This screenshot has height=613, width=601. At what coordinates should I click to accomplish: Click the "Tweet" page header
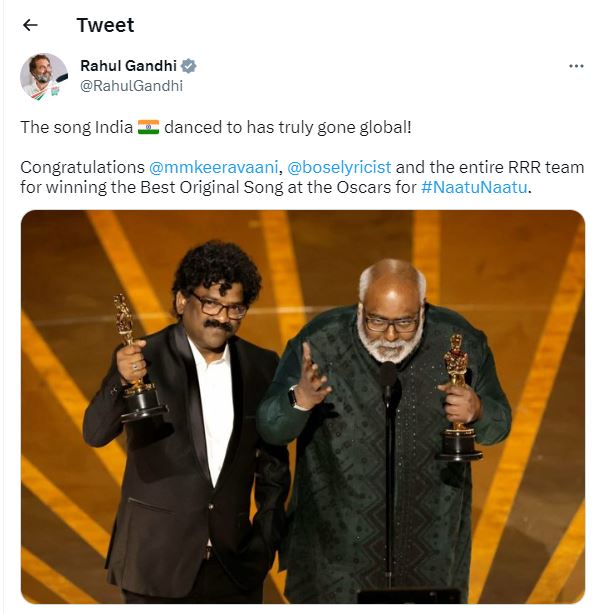click(105, 25)
